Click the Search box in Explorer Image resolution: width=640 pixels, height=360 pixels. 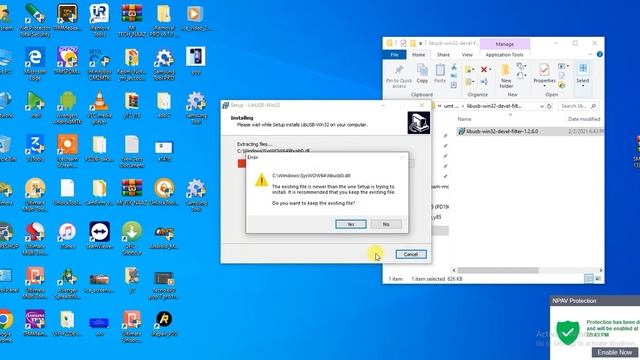pos(578,106)
